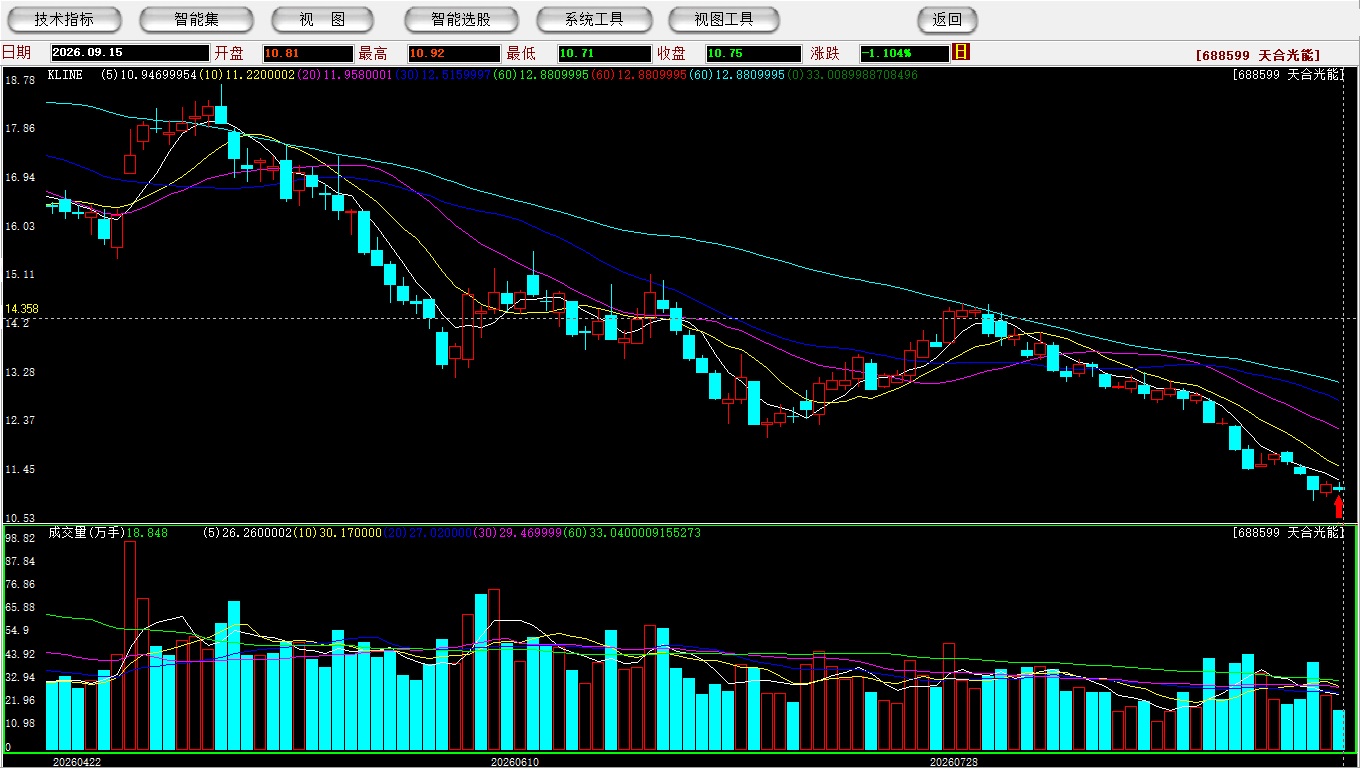Viewport: 1360px width, 768px height.
Task: Open the 技术指标 menu button
Action: 64,19
